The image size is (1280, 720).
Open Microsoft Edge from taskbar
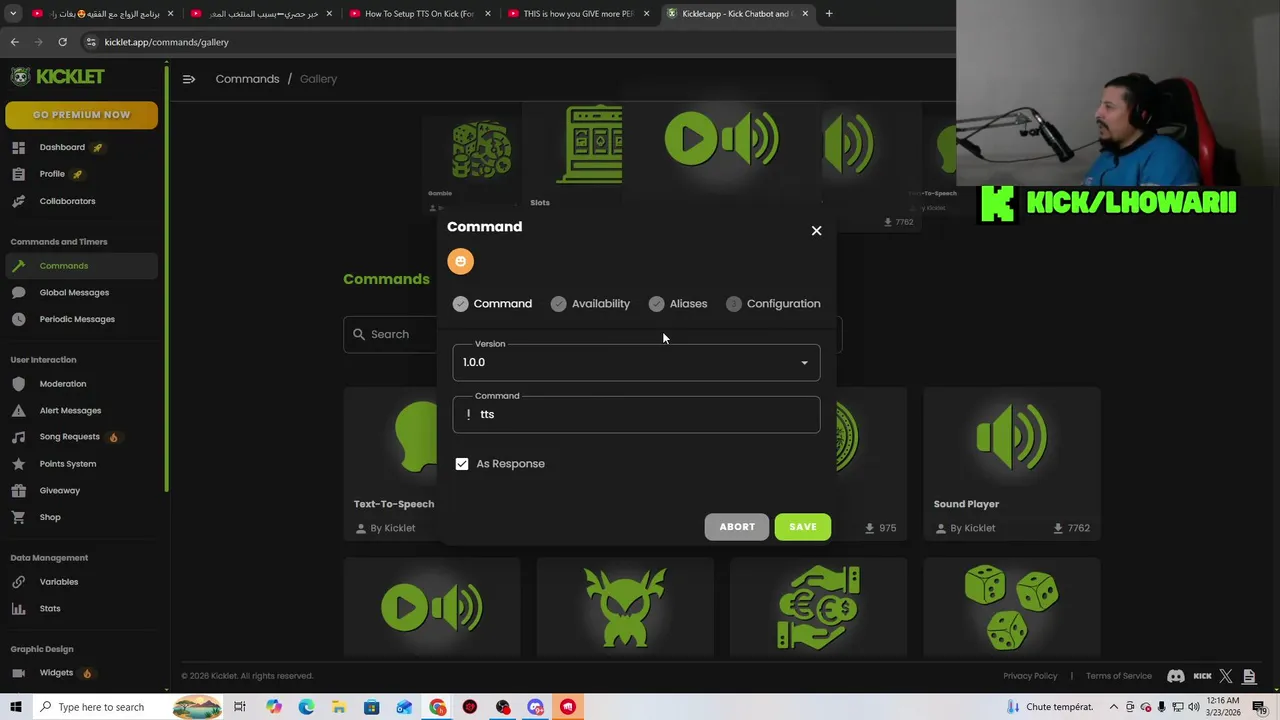click(x=306, y=707)
